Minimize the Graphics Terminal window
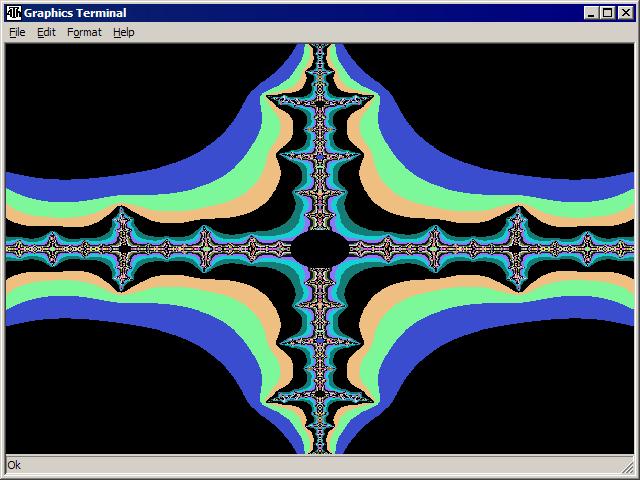Viewport: 640px width, 480px height. click(591, 13)
